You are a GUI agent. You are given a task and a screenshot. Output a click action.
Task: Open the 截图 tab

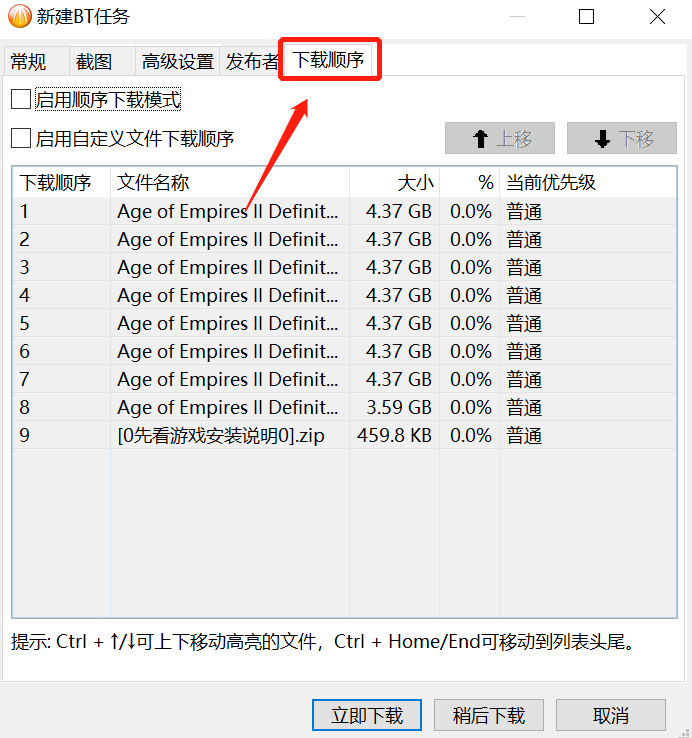coord(102,61)
